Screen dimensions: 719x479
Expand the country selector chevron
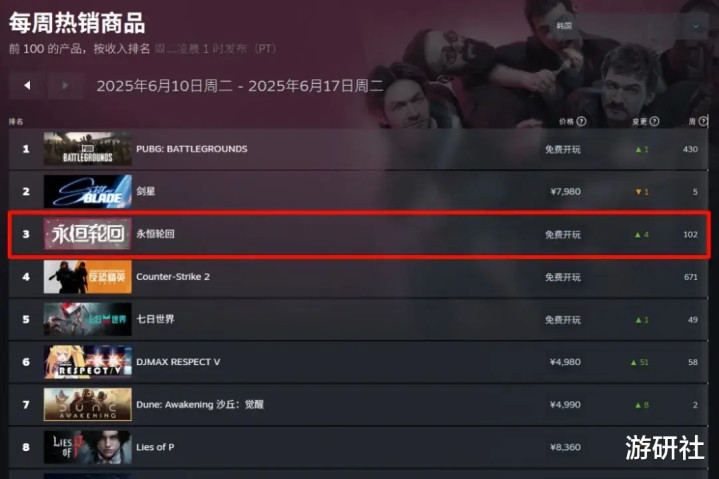pos(696,26)
